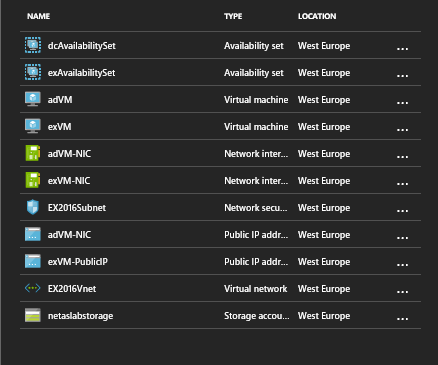
Task: Open the exVM-PublicIP resource name
Action: coord(78,262)
